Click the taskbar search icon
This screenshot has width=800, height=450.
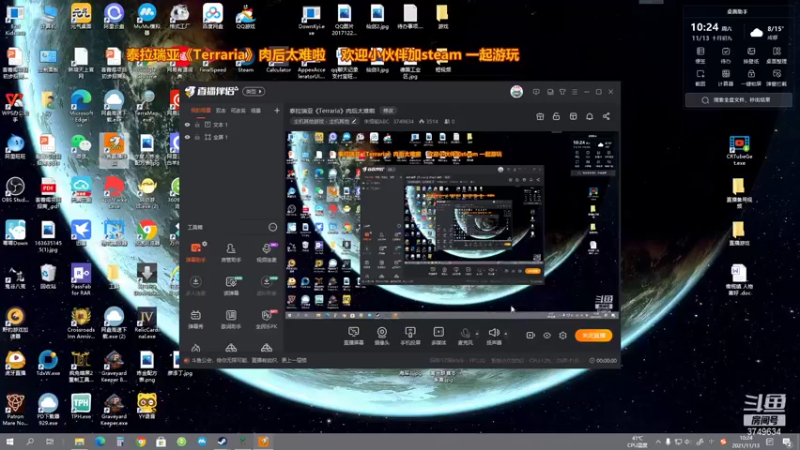(30, 442)
